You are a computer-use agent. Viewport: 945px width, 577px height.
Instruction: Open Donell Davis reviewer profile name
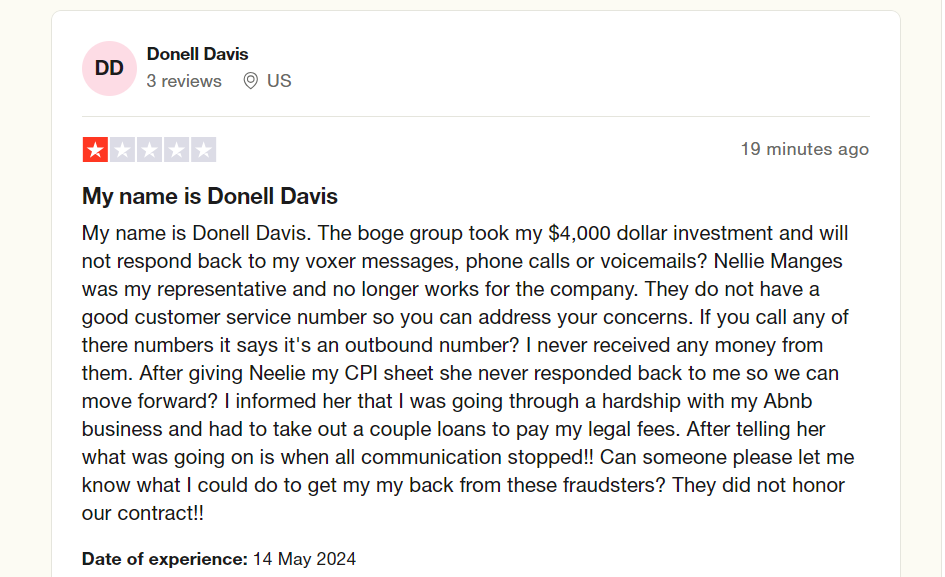pyautogui.click(x=197, y=54)
